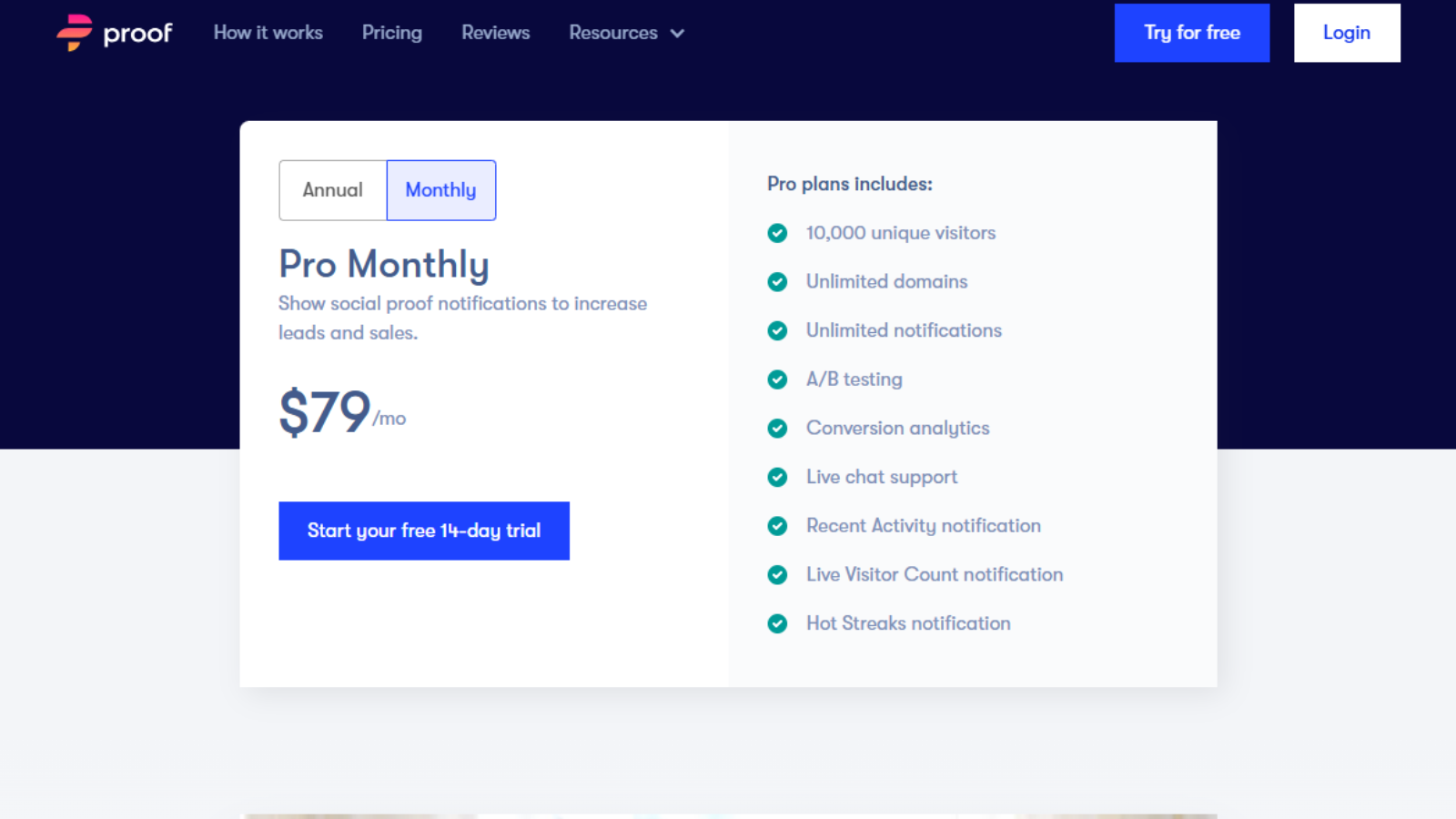Click the '10,000 unique visitors' text
This screenshot has width=1456, height=819.
901,233
